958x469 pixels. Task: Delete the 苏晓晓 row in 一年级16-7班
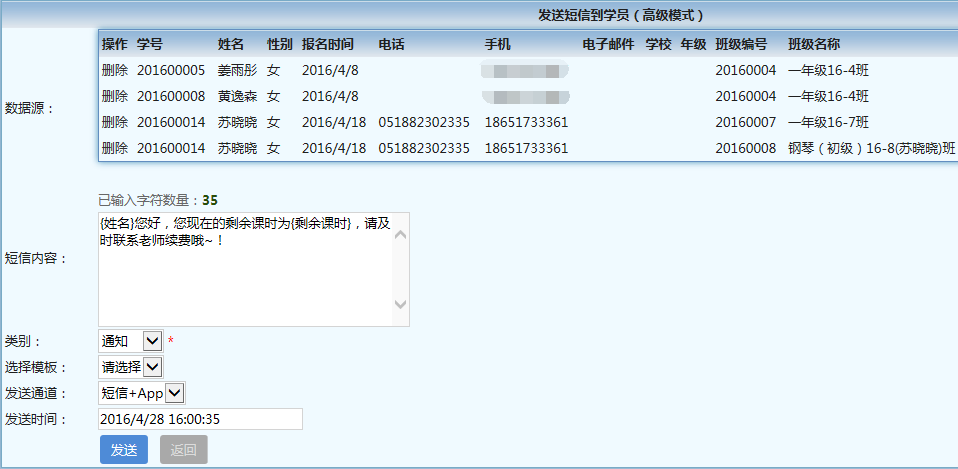[x=114, y=122]
